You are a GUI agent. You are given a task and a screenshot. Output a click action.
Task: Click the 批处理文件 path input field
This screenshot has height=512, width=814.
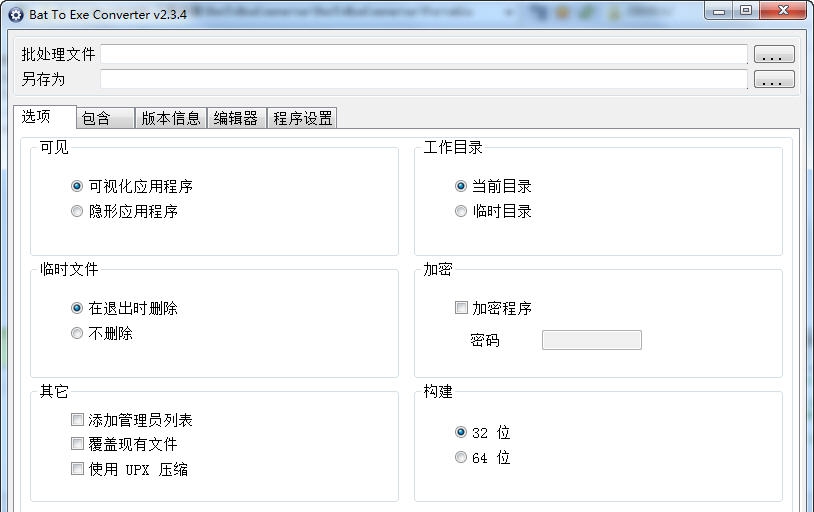pyautogui.click(x=424, y=54)
